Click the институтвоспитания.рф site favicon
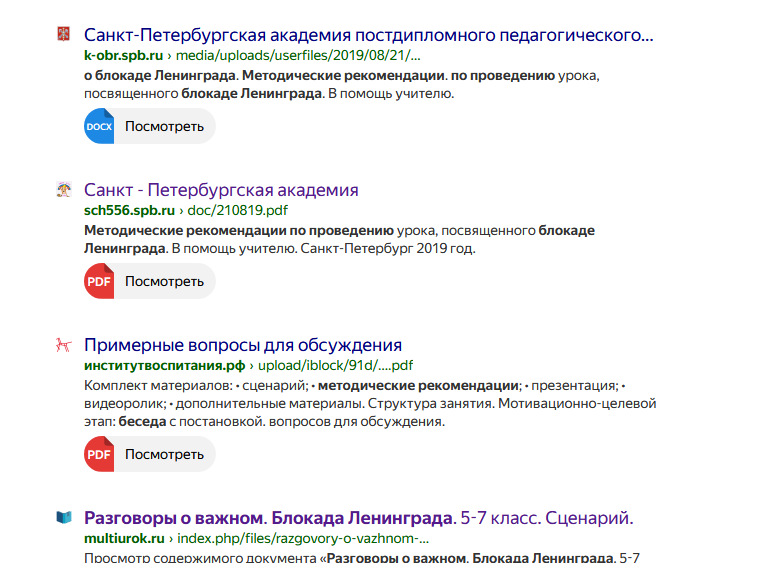The width and height of the screenshot is (766, 563). tap(64, 346)
